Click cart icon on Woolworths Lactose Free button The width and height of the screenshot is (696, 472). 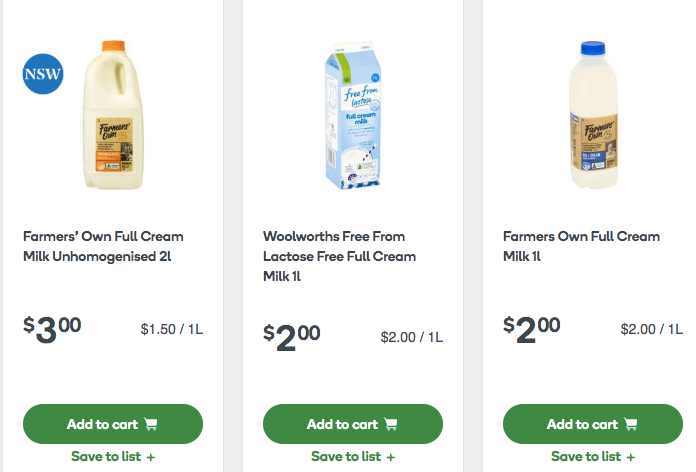point(391,424)
